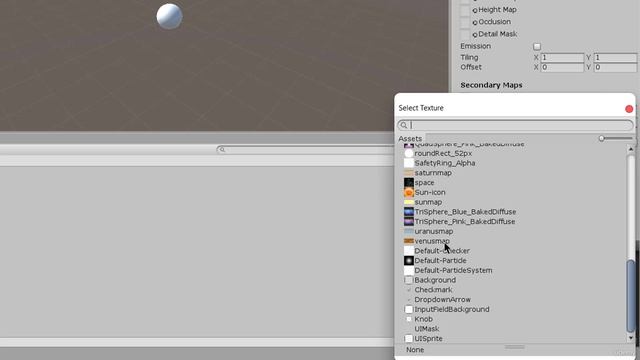Select the sphere in the Scene view
Screen dimensions: 640x360
tap(169, 16)
